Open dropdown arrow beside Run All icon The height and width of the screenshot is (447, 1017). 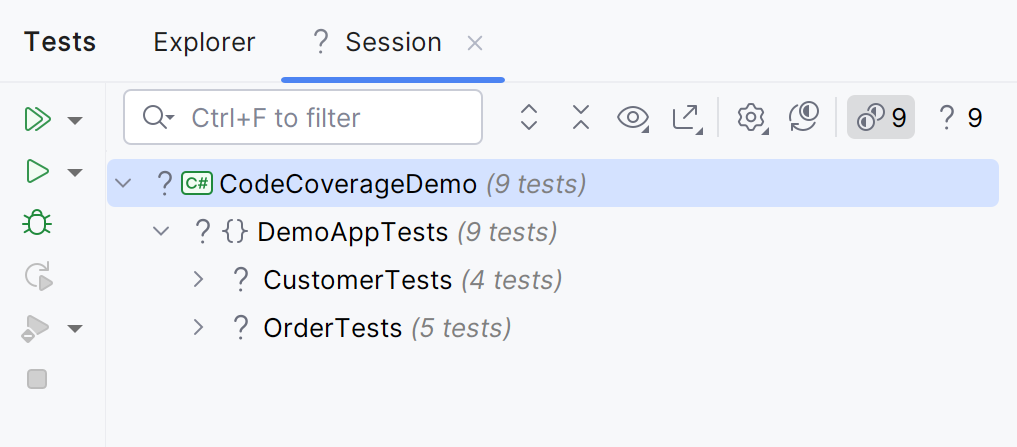pos(74,121)
